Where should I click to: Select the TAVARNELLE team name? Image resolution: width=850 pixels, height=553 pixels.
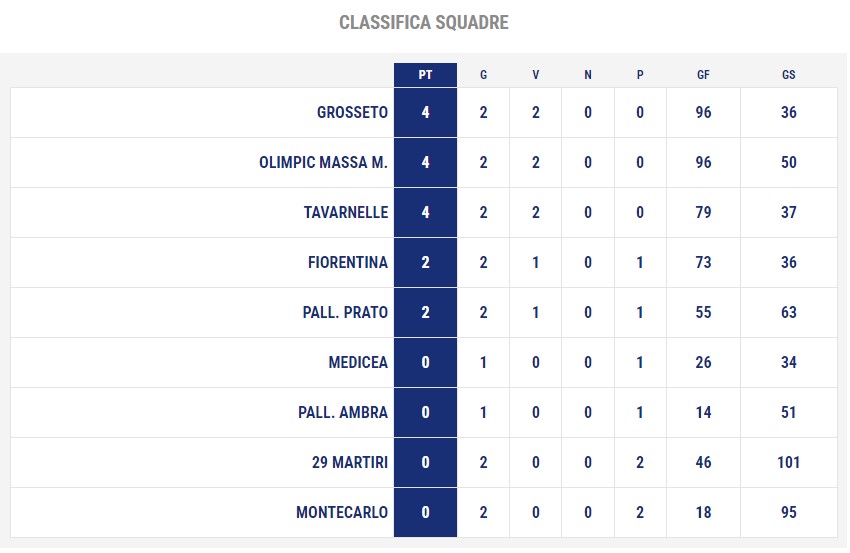tap(346, 212)
